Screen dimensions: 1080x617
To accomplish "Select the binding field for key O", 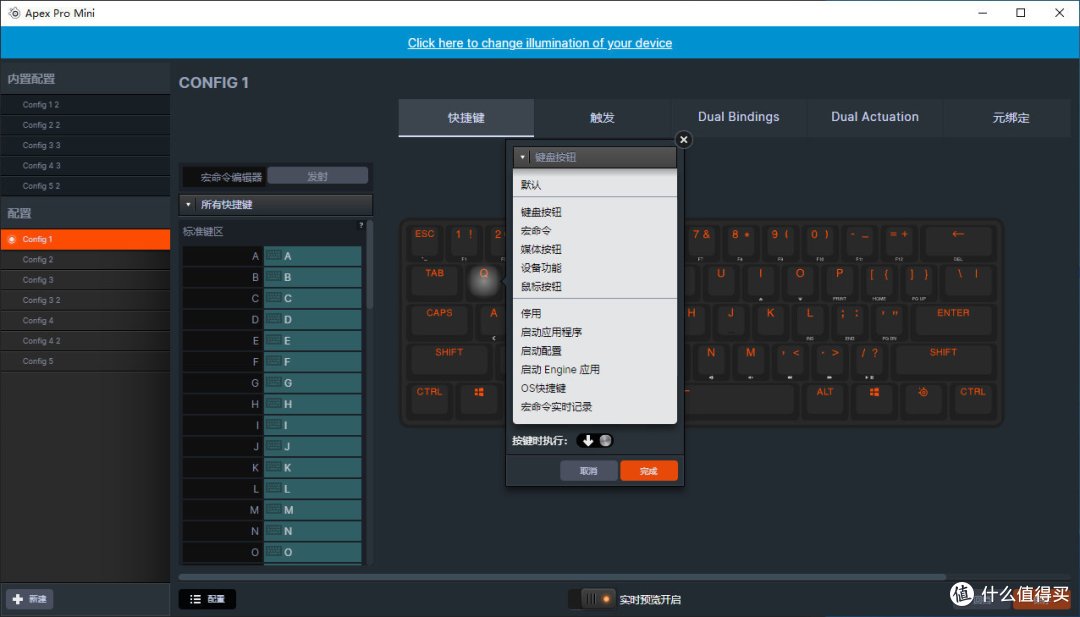I will pos(313,552).
